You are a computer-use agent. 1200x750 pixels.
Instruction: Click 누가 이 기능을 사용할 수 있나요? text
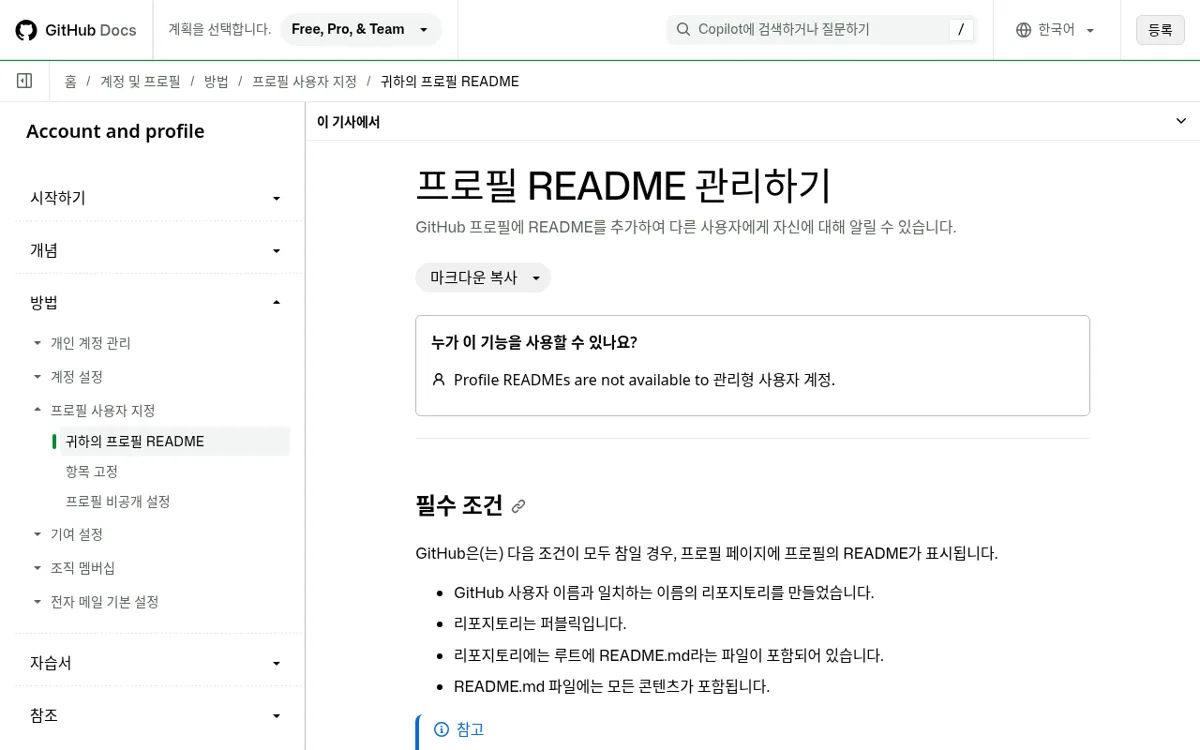(x=534, y=342)
